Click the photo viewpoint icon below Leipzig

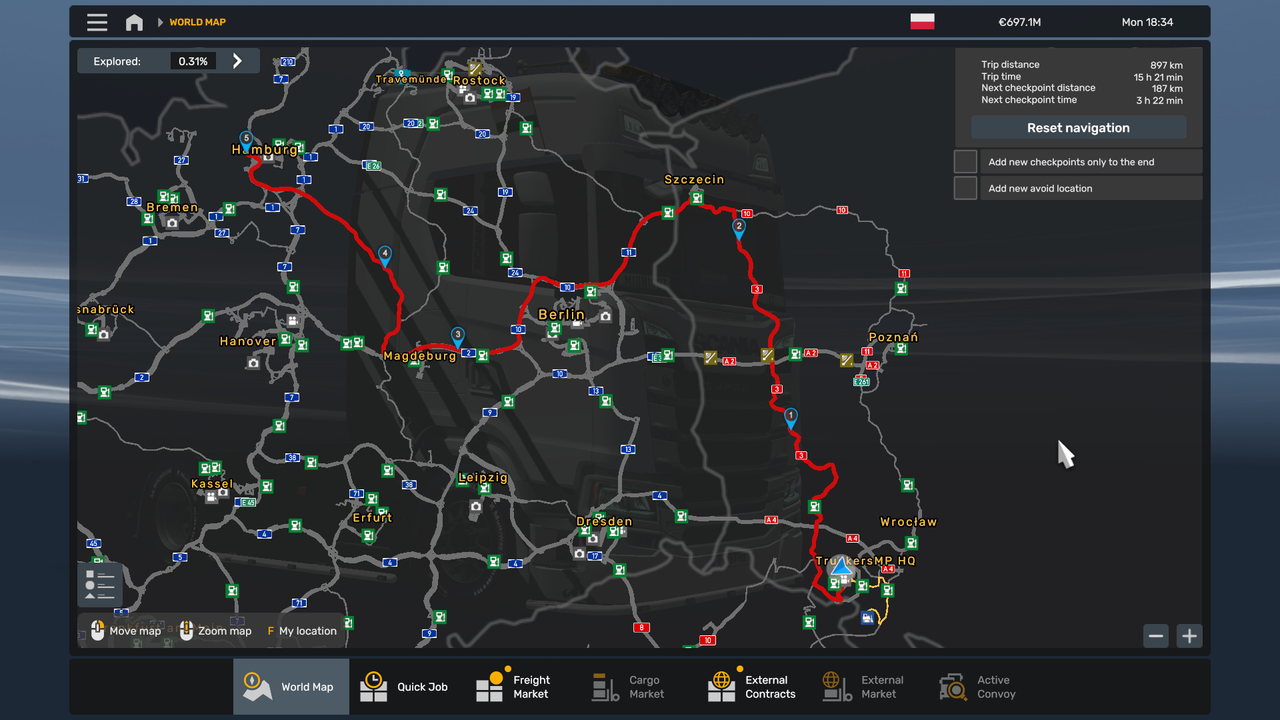475,506
